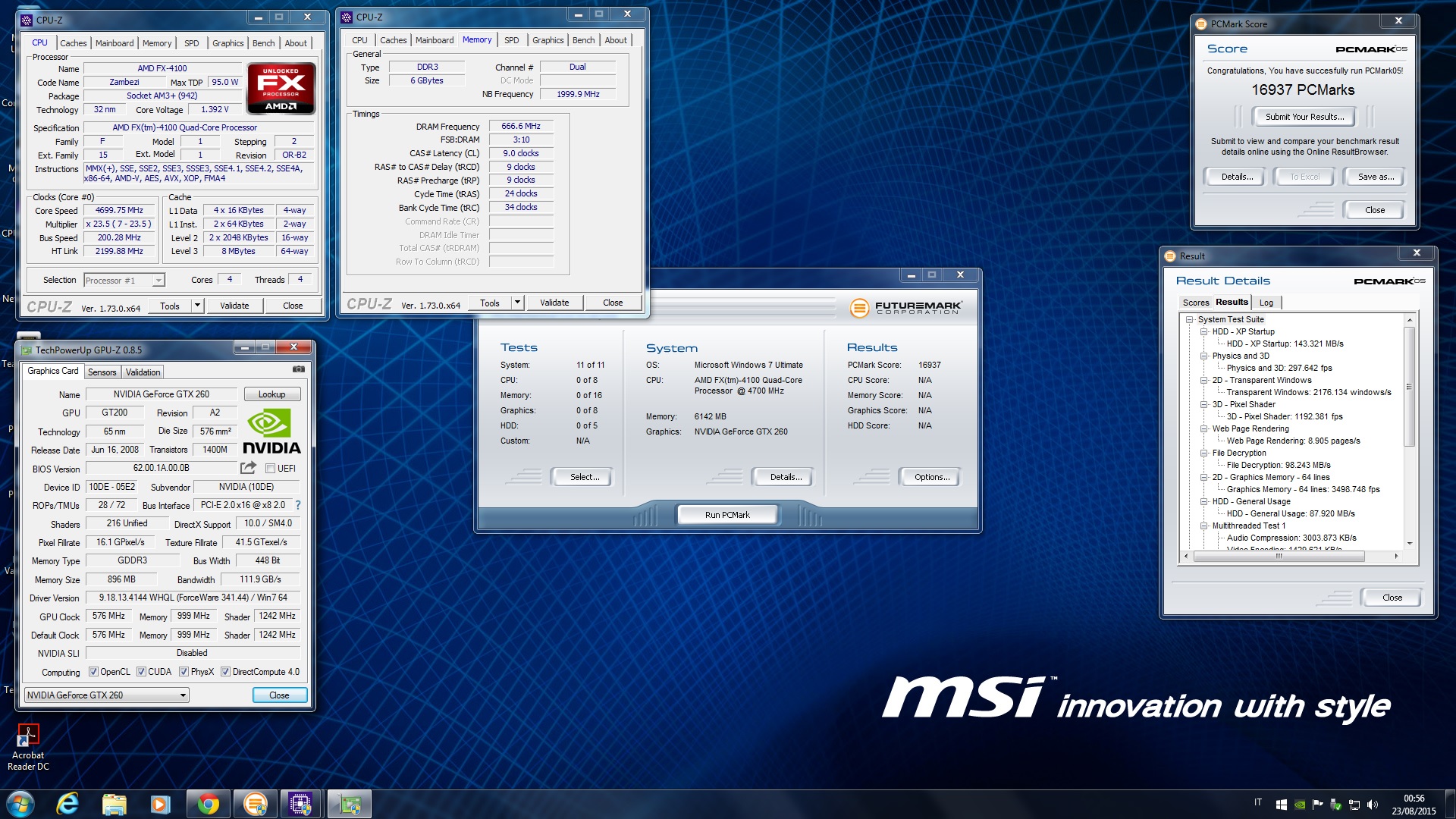Click the AMD FX processor logo
This screenshot has width=1456, height=819.
[x=281, y=88]
